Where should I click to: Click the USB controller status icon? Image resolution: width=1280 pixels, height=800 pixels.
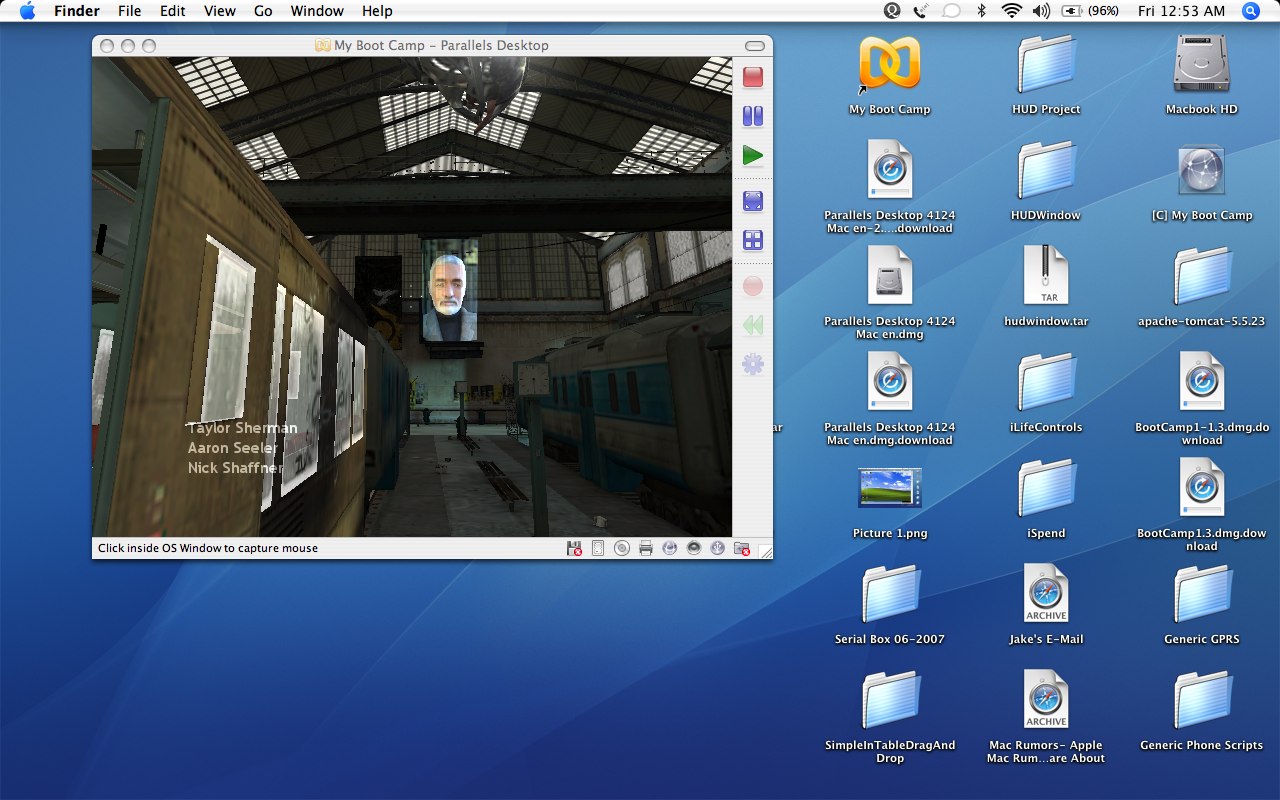pos(717,548)
